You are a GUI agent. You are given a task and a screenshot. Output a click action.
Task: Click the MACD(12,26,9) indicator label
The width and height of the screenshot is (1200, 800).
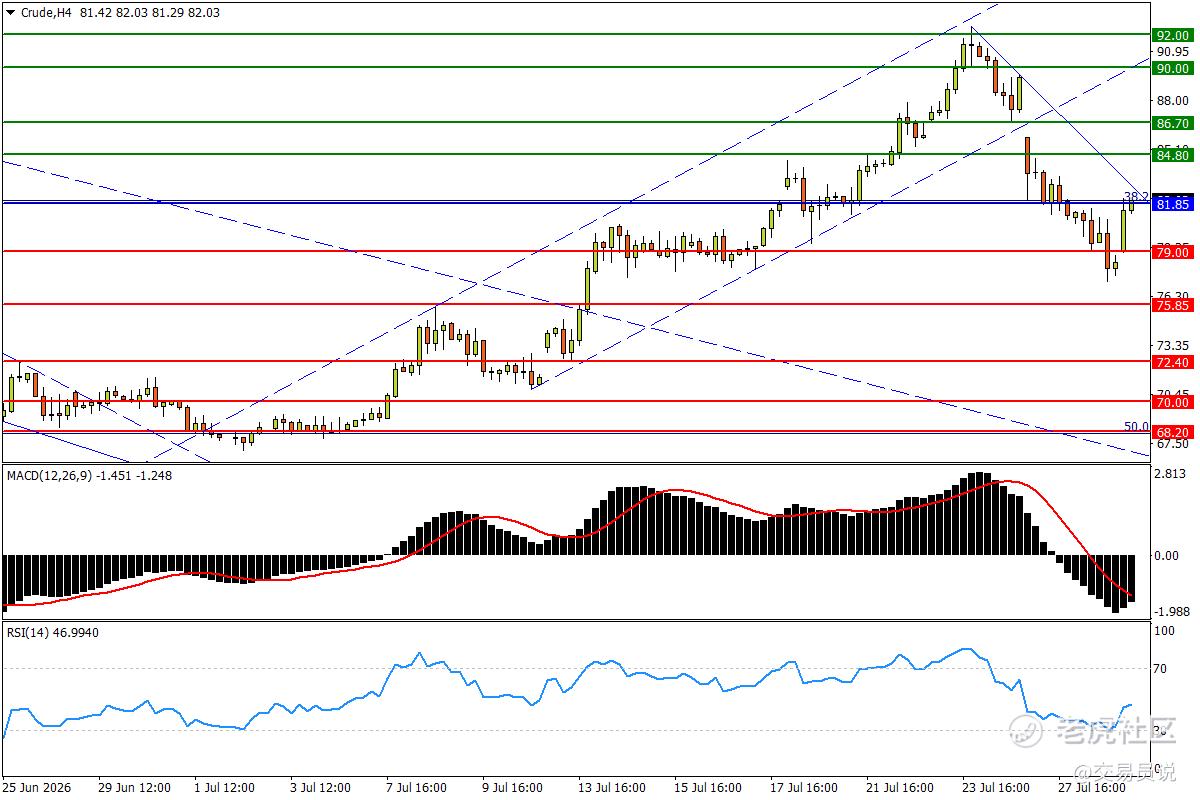coord(48,476)
